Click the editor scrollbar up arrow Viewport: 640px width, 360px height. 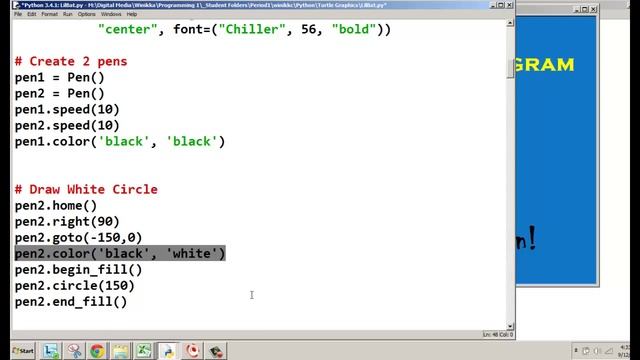[510, 23]
